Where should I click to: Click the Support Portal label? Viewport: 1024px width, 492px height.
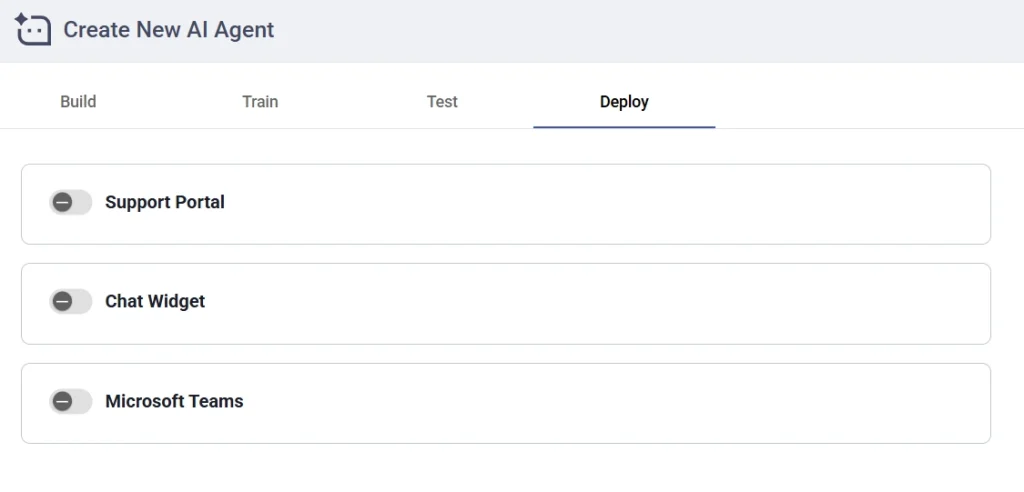[165, 203]
